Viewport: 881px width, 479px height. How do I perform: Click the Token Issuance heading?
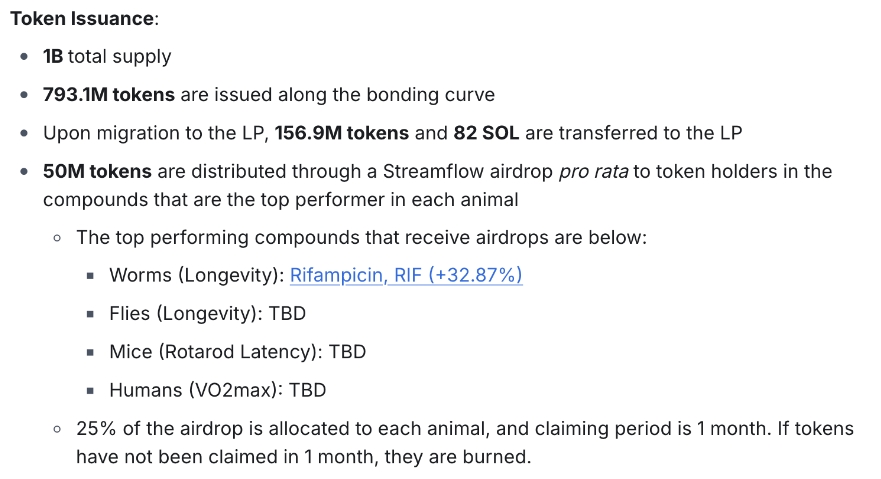click(x=84, y=19)
